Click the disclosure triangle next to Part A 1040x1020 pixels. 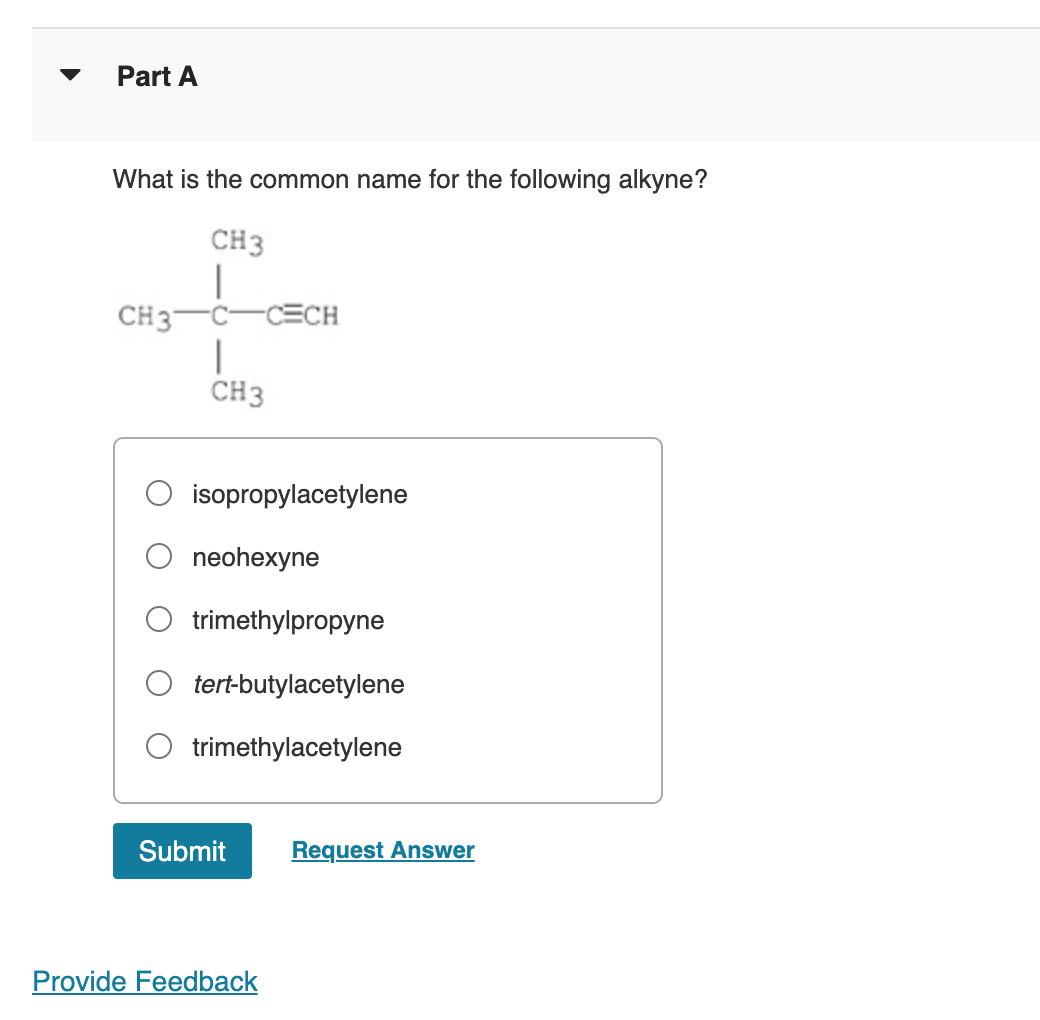pyautogui.click(x=70, y=74)
